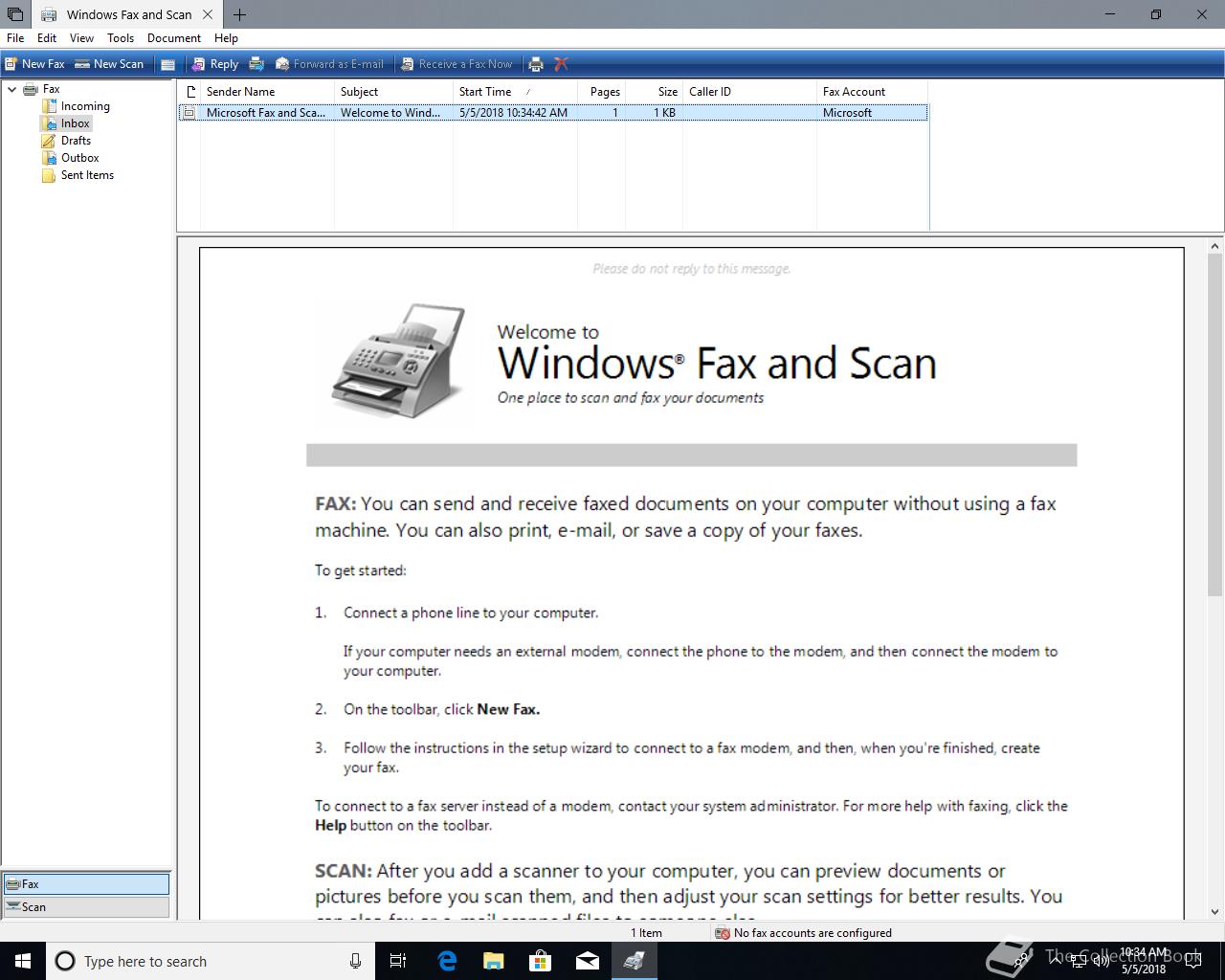Click the New Fax toolbar button
Viewport: 1225px width, 980px height.
[34, 64]
